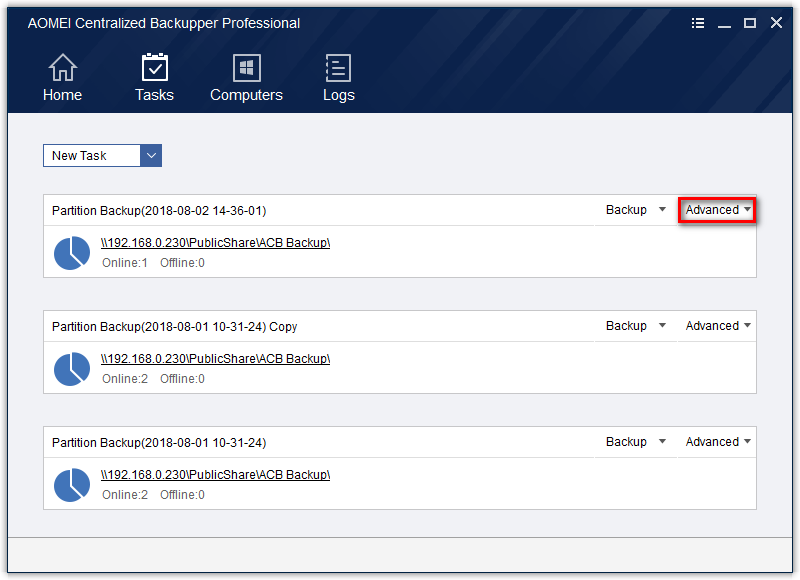Open backup path link of 10-31-24 Copy task
800x580 pixels.
tap(215, 359)
